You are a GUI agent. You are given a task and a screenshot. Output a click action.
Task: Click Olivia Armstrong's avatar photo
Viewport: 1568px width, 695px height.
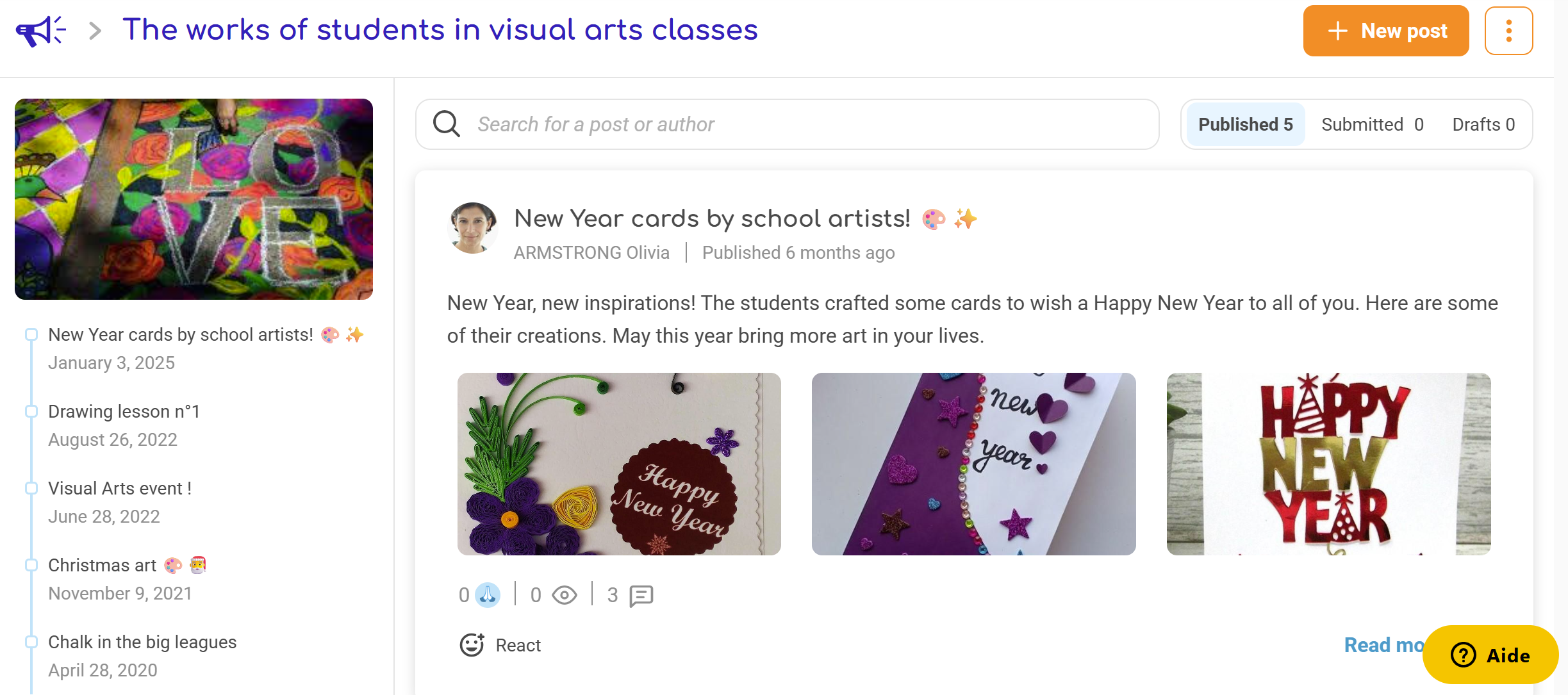[473, 228]
